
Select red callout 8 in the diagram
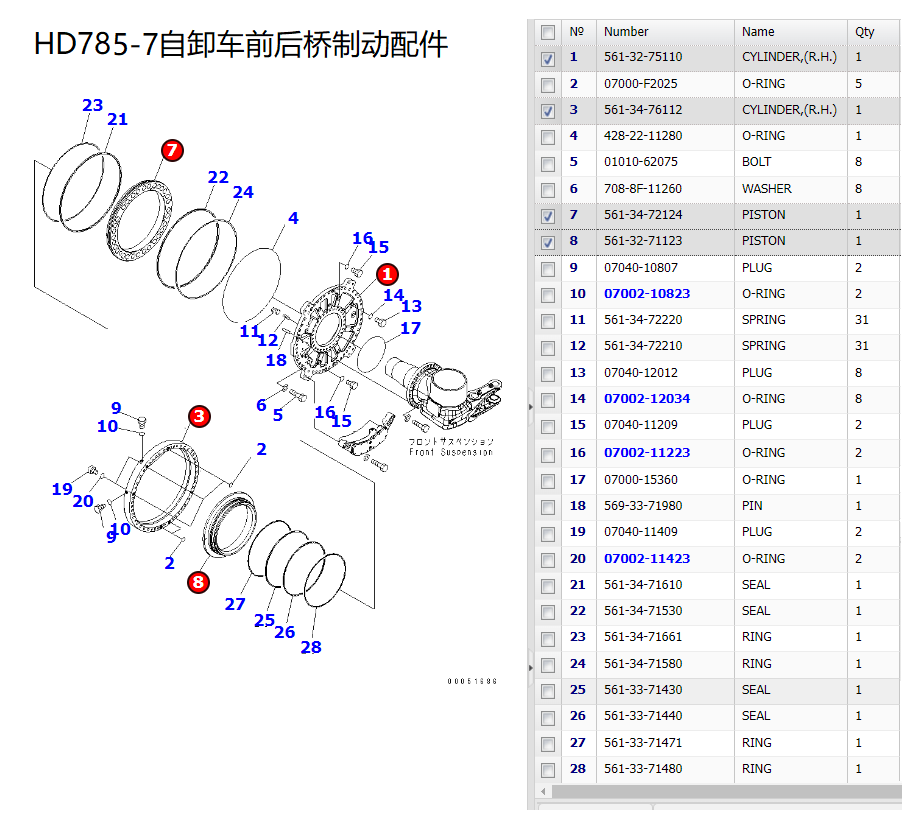198,582
